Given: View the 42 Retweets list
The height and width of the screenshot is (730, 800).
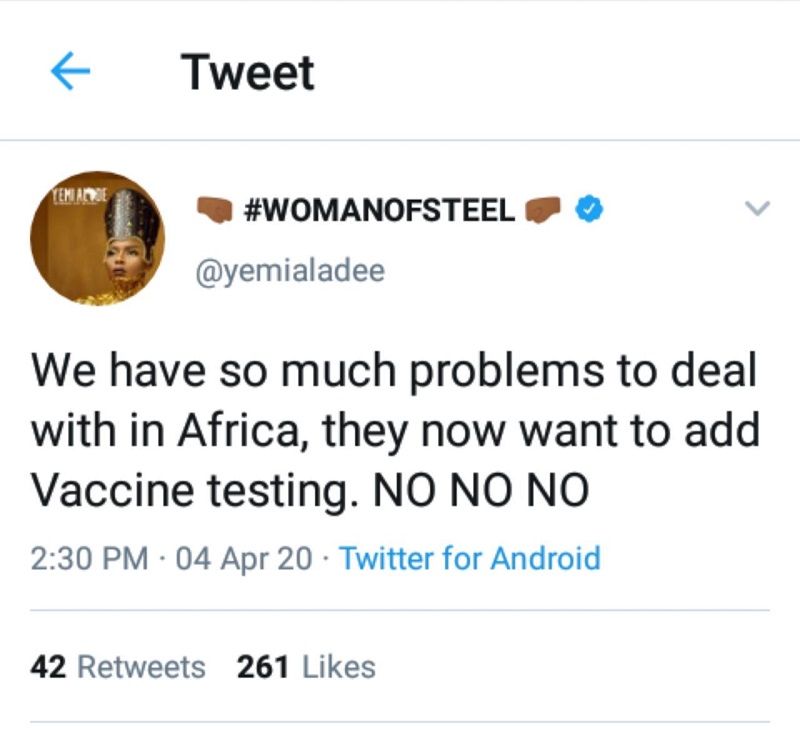Looking at the screenshot, I should point(118,667).
